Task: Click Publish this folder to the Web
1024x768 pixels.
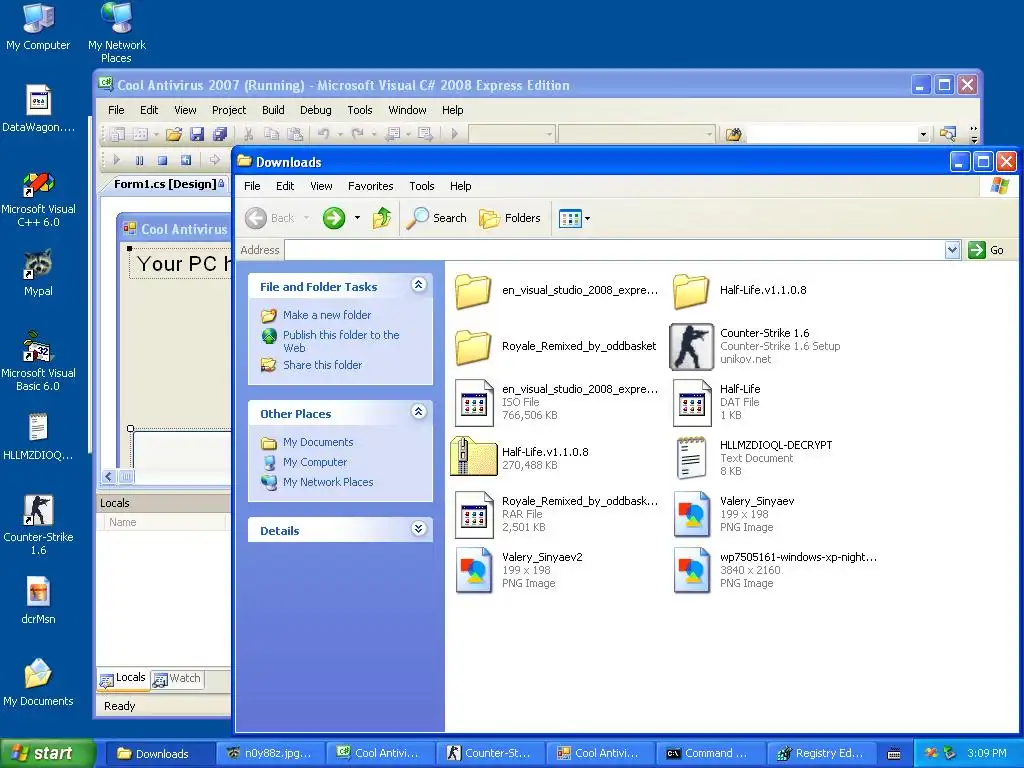Action: (341, 341)
